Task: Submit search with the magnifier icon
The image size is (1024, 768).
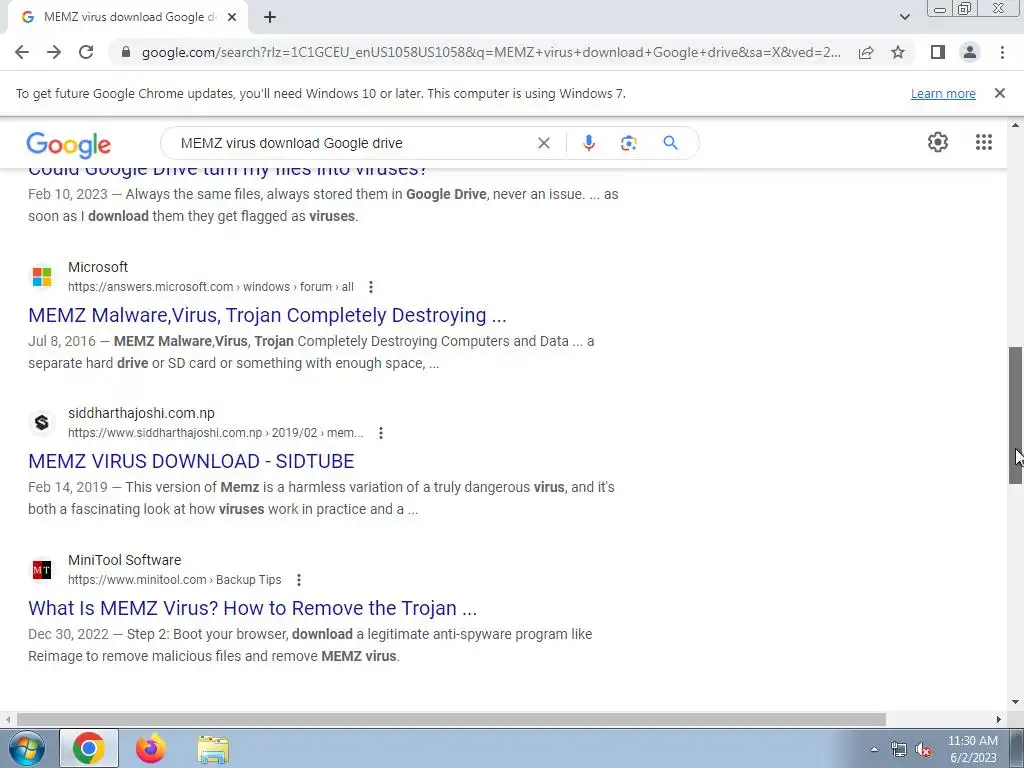Action: 670,143
